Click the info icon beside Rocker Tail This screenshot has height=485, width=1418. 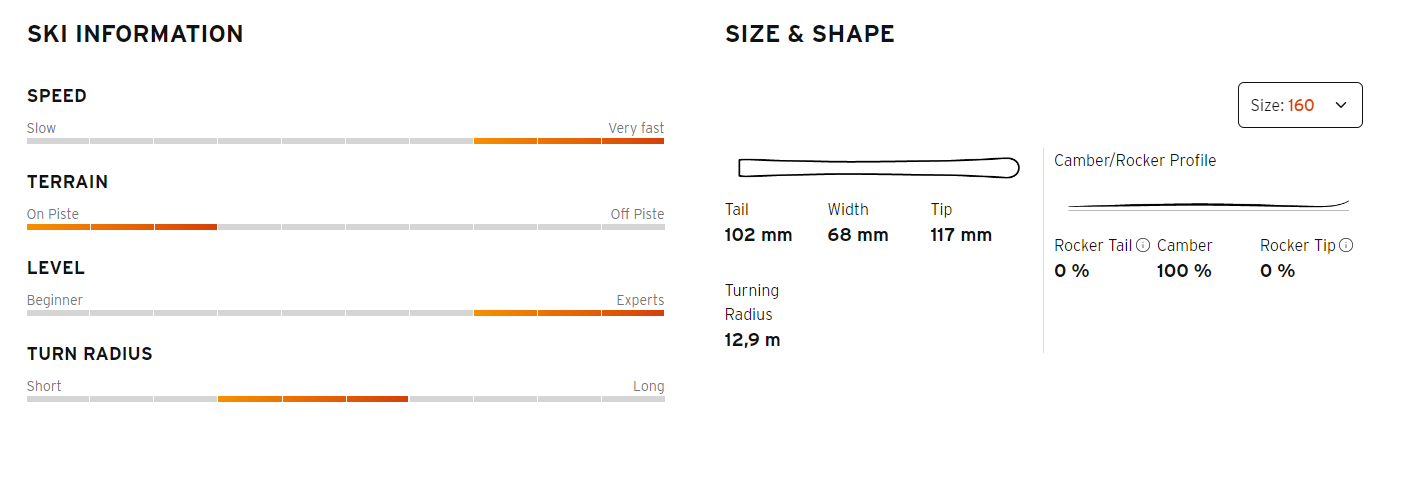(1143, 245)
